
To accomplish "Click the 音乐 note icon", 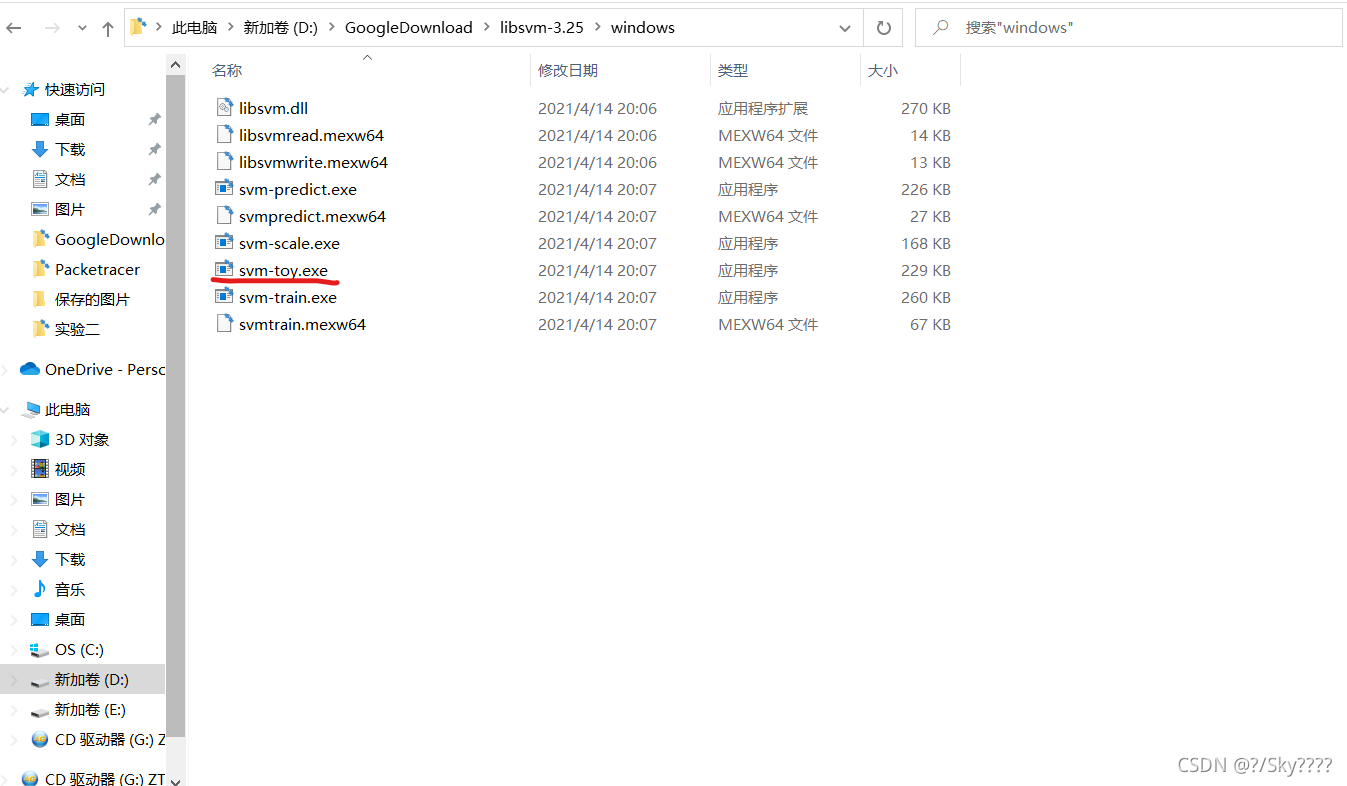I will 40,589.
